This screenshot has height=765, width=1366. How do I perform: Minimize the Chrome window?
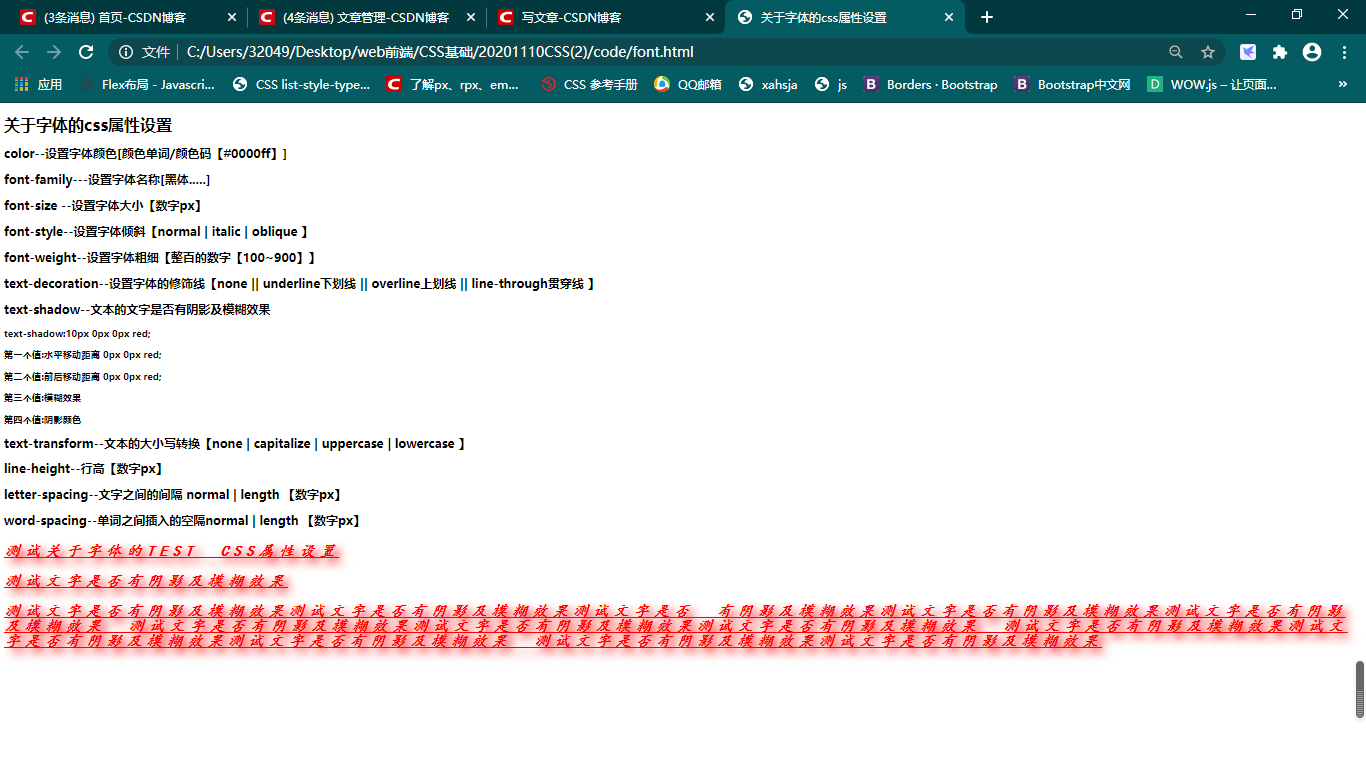tap(1251, 14)
